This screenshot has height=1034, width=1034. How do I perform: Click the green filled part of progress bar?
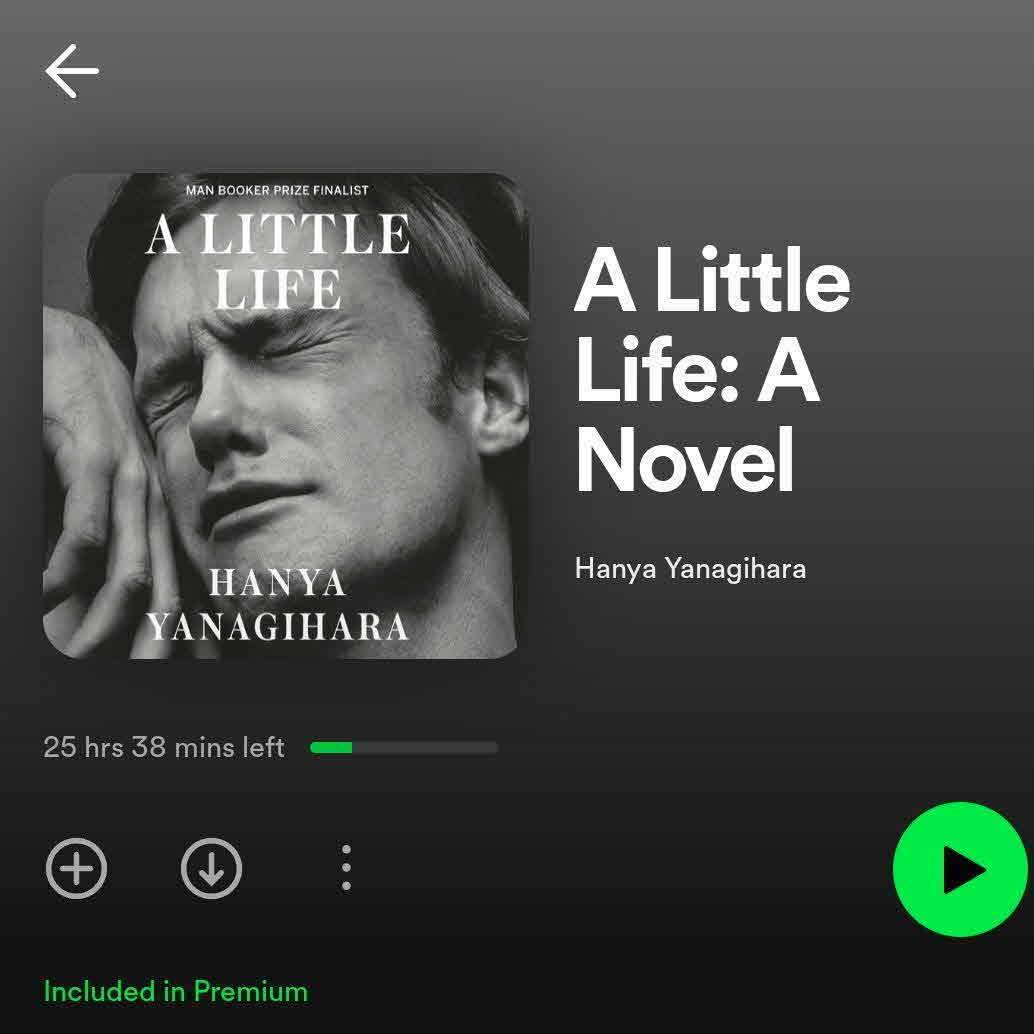(x=331, y=747)
